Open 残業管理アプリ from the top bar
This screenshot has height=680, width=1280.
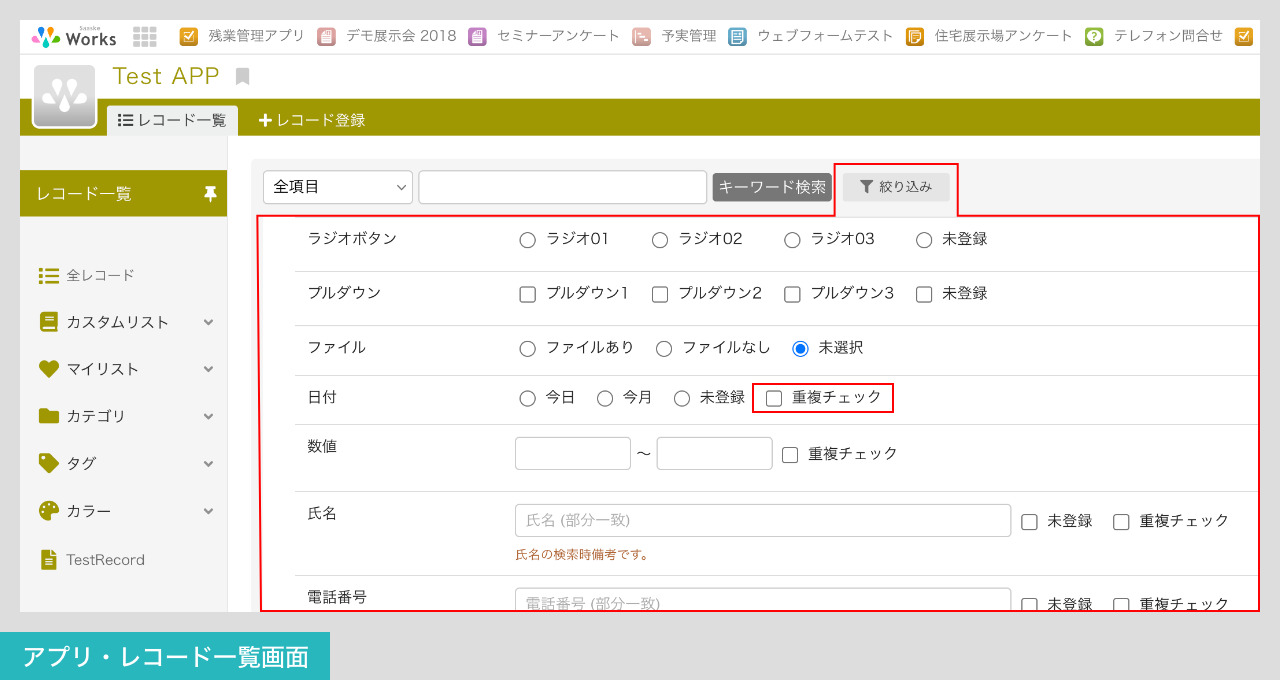tap(256, 36)
